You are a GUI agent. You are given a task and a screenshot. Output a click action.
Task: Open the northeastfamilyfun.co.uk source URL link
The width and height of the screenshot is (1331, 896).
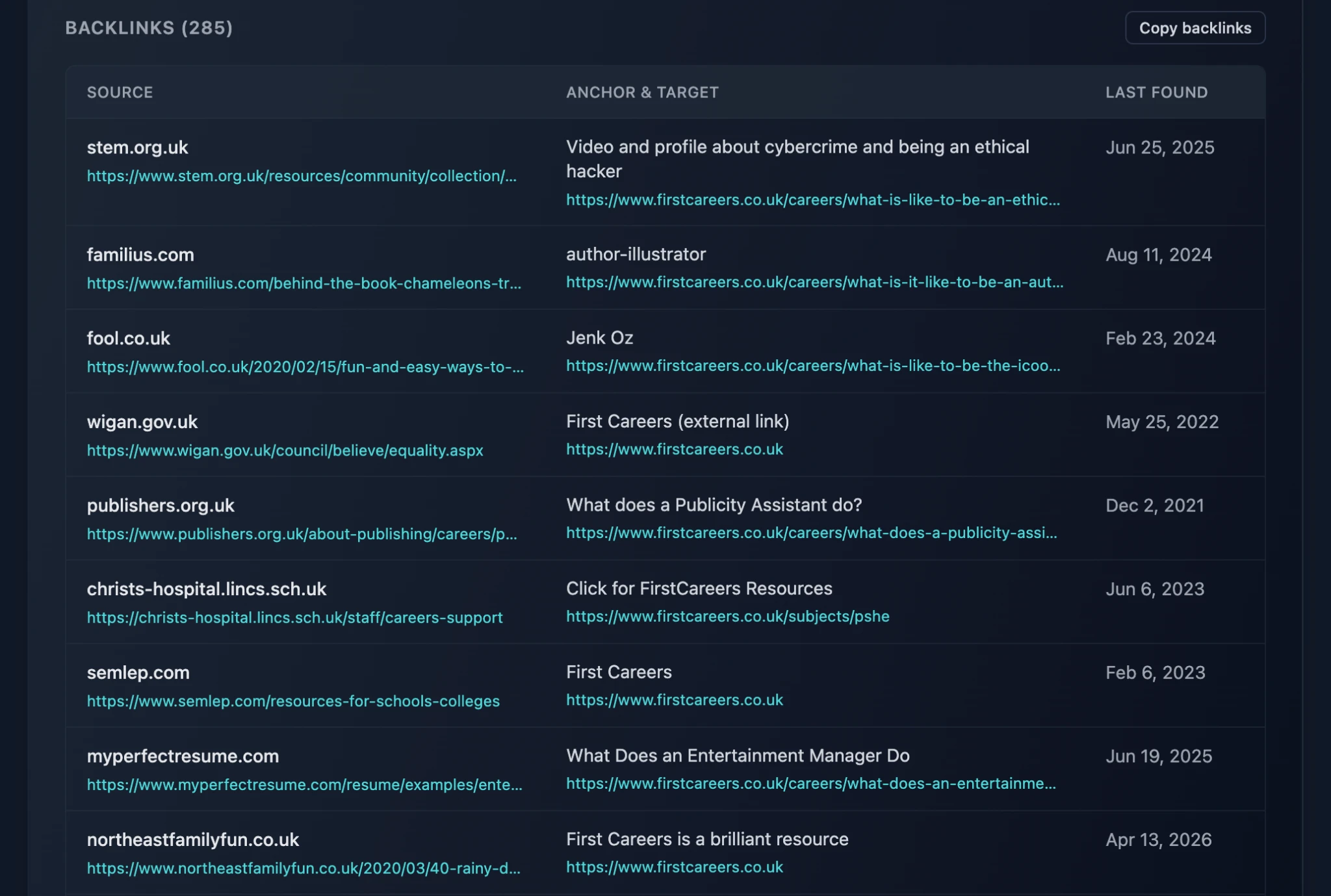point(304,868)
